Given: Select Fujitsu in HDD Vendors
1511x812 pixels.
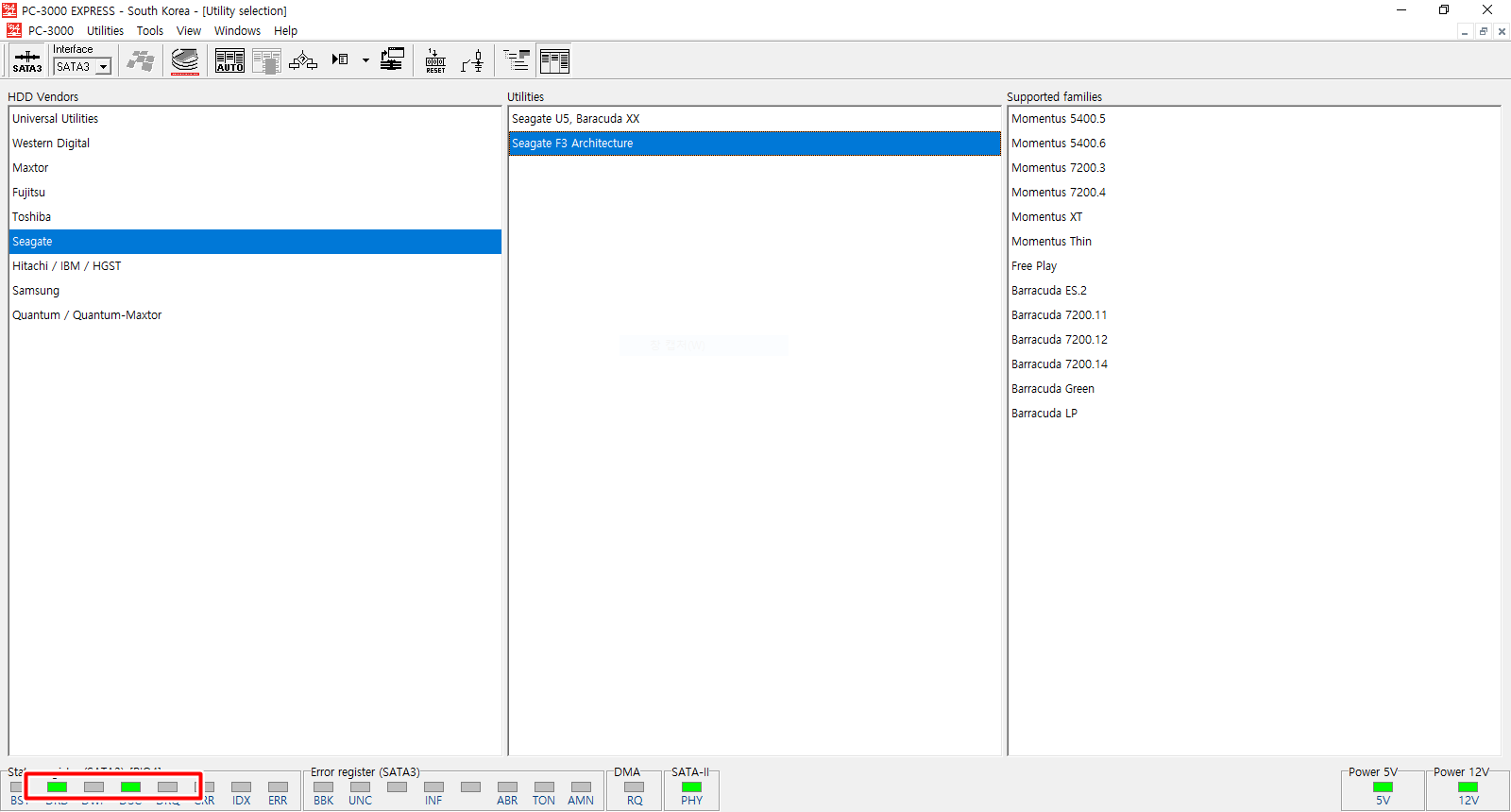Looking at the screenshot, I should [255, 193].
